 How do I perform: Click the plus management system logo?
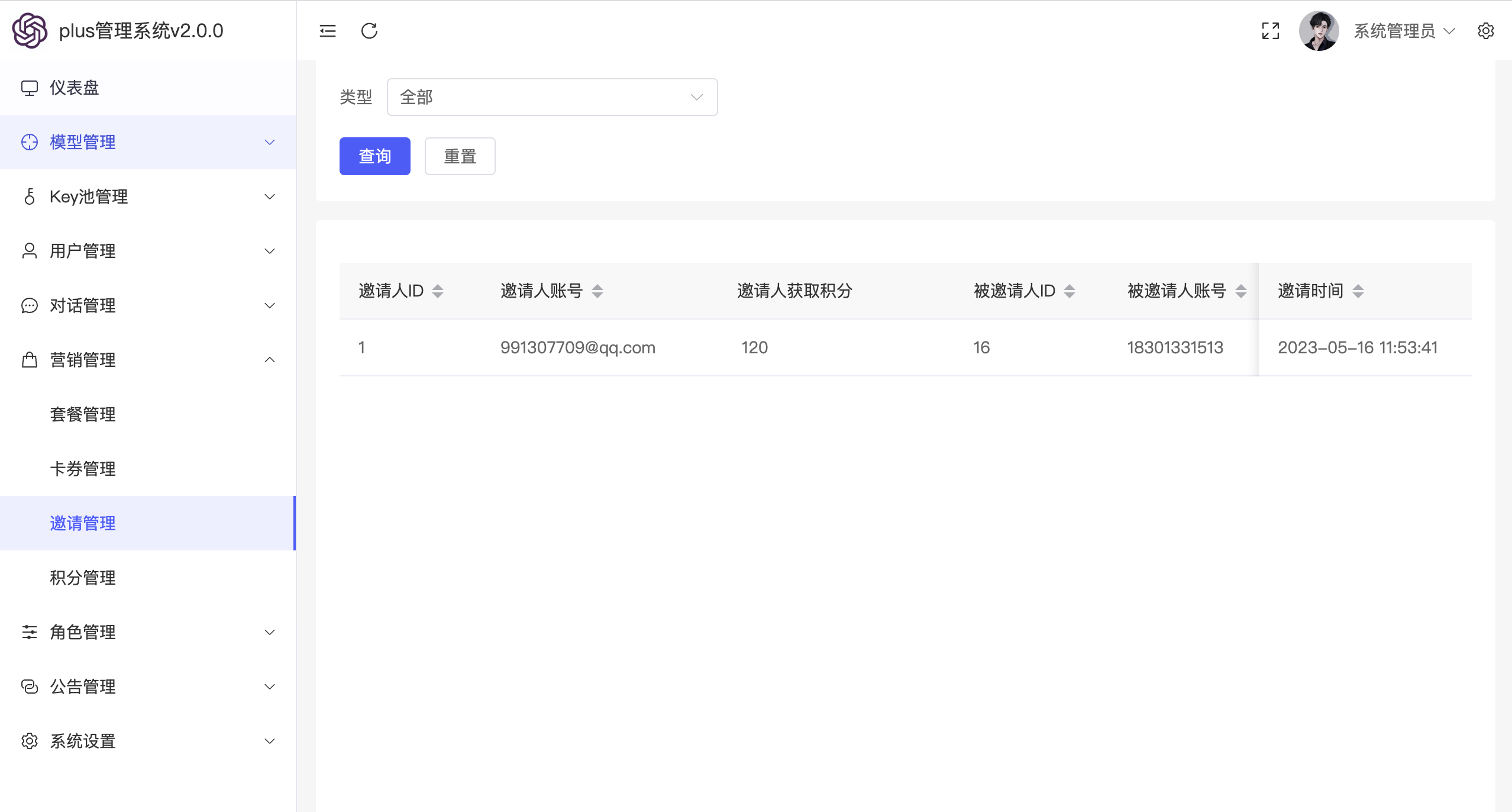point(30,31)
